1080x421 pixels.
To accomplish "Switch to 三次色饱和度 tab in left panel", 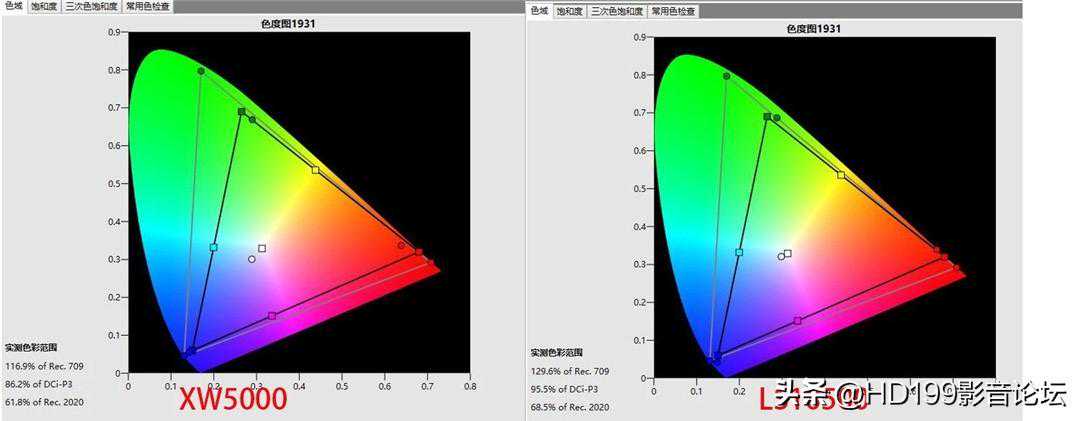I will coord(90,6).
